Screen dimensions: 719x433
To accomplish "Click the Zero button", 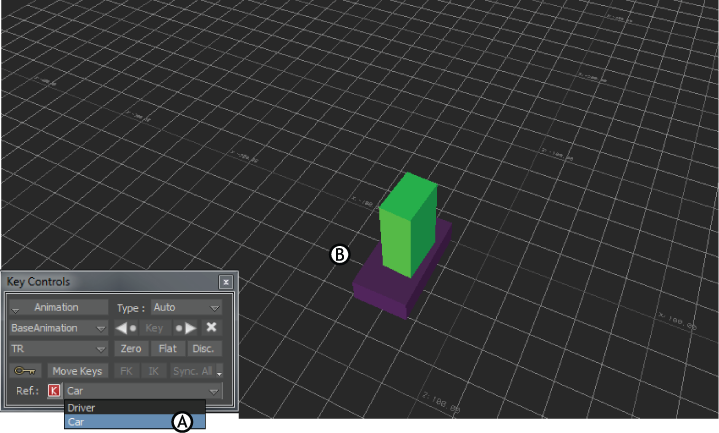I will (x=131, y=349).
